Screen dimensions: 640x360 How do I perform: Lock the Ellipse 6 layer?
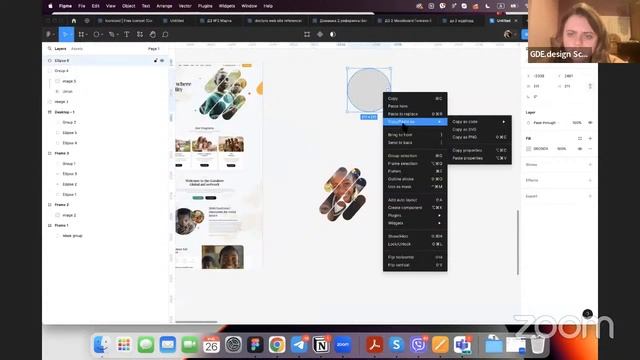point(156,60)
